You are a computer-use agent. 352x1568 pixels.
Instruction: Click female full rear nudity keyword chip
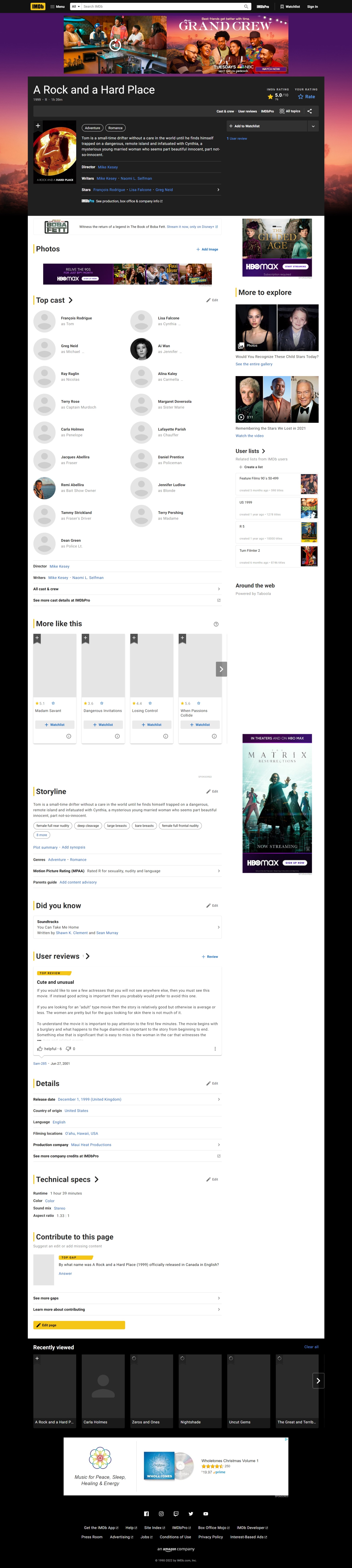click(53, 826)
